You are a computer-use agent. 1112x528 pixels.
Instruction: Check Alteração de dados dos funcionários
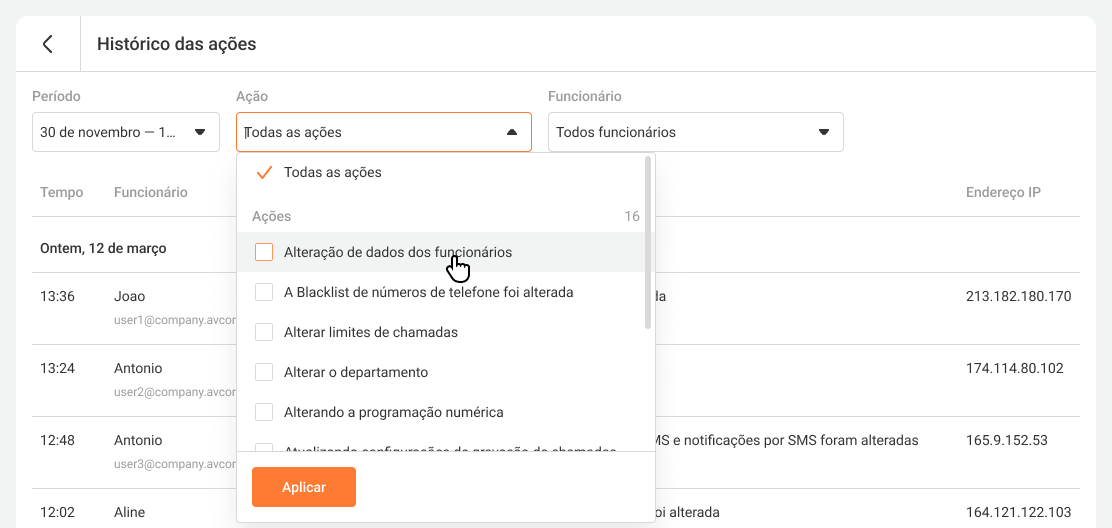264,252
